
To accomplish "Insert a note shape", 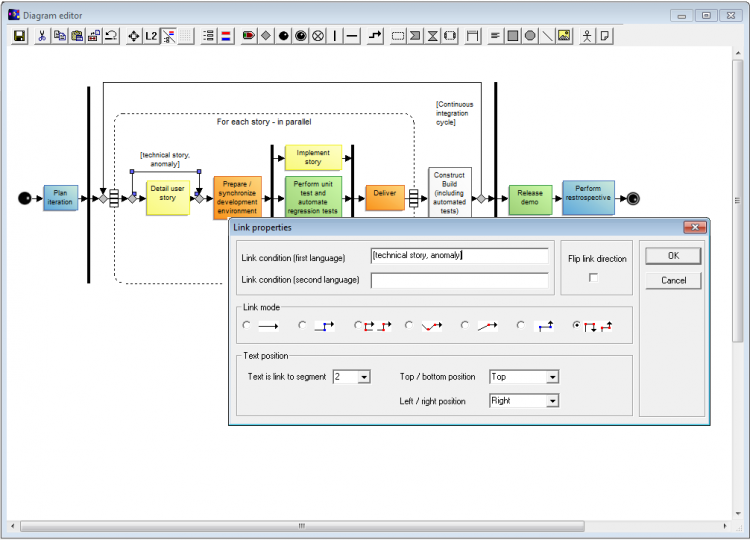I will (x=604, y=36).
